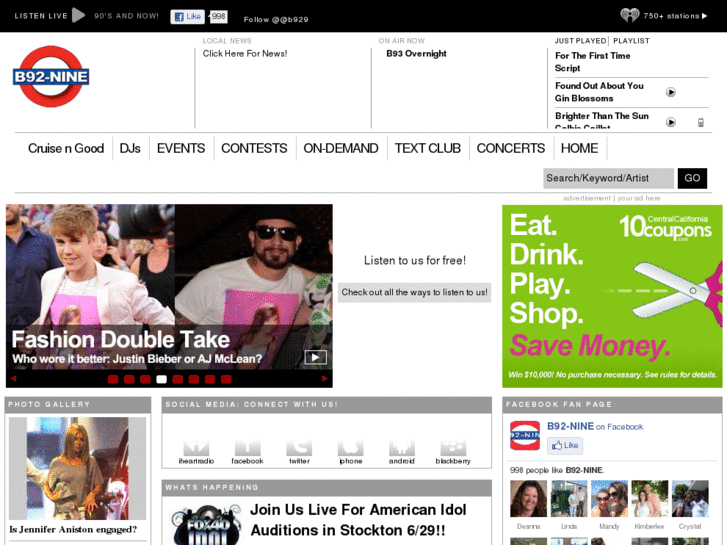Switch to the Playlist tab

(631, 41)
